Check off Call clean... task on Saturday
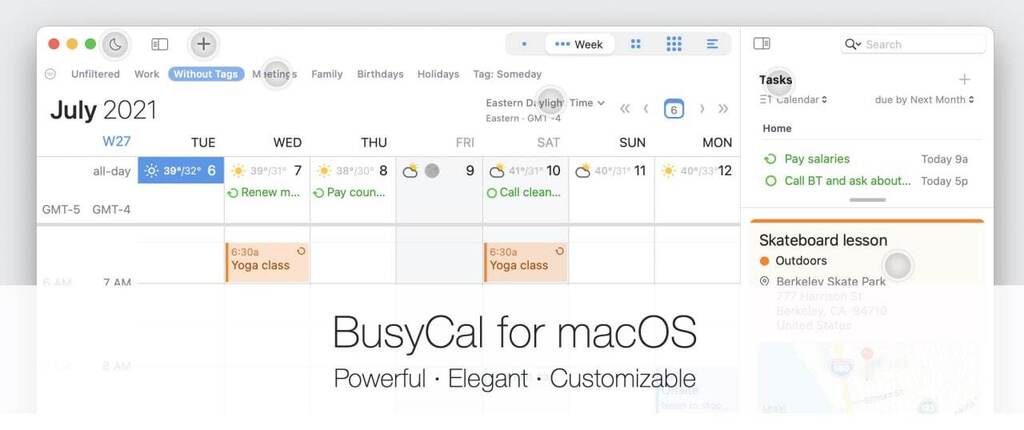Image resolution: width=1024 pixels, height=430 pixels. pyautogui.click(x=492, y=193)
